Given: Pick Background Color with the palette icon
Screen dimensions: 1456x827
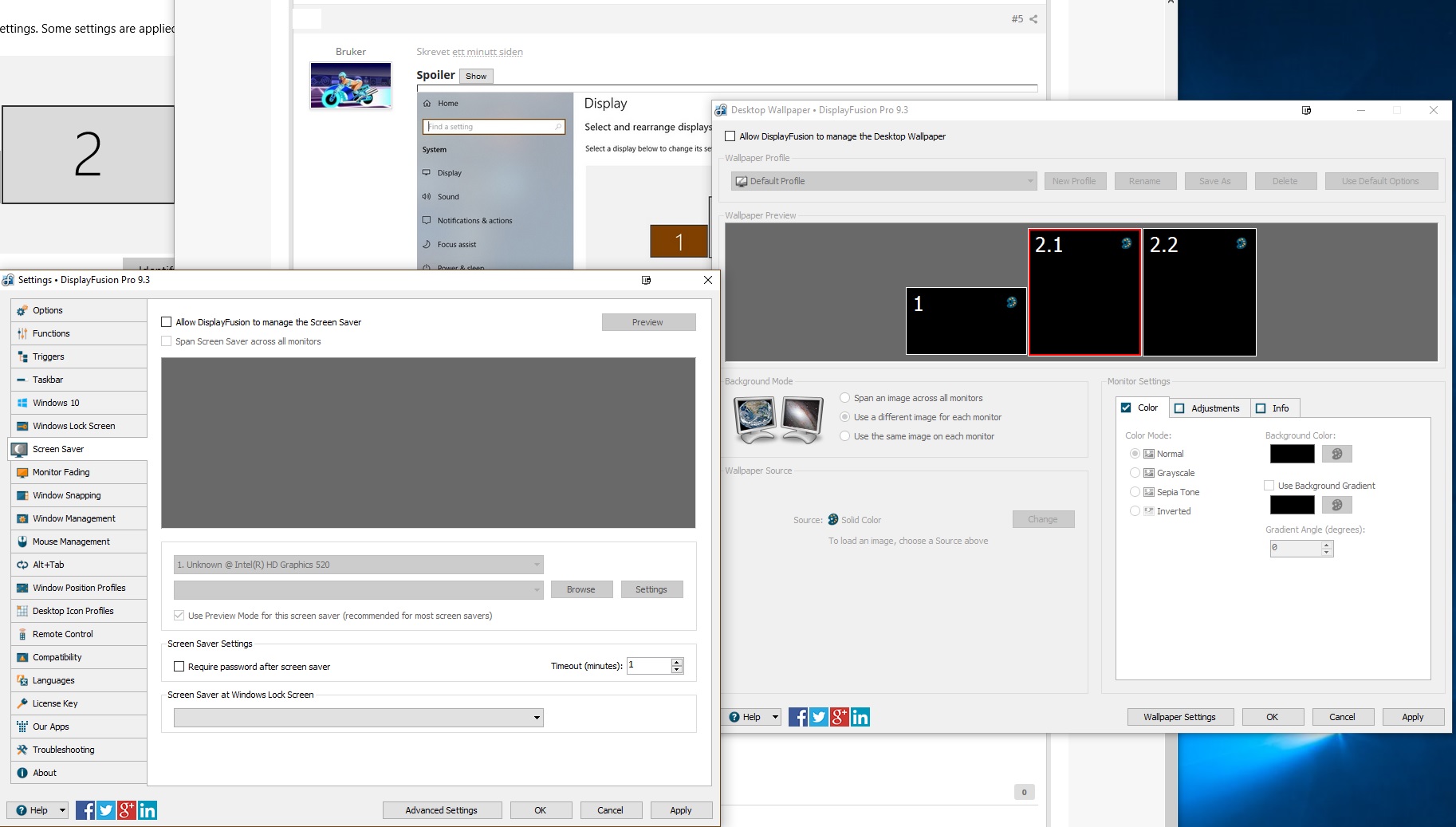Looking at the screenshot, I should coord(1337,454).
